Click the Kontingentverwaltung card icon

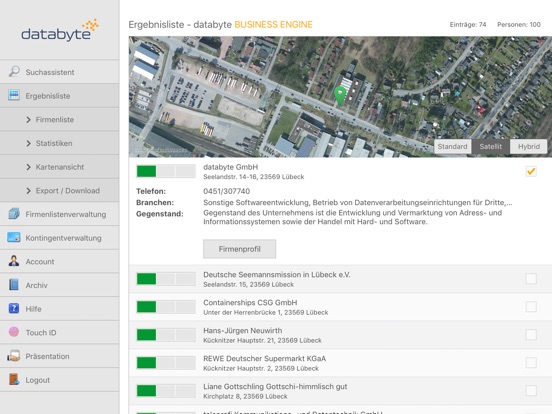coord(14,237)
